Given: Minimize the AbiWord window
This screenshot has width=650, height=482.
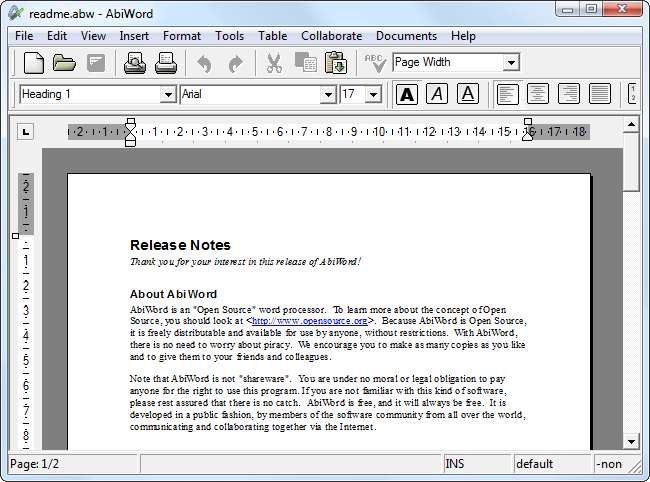Looking at the screenshot, I should (x=568, y=9).
